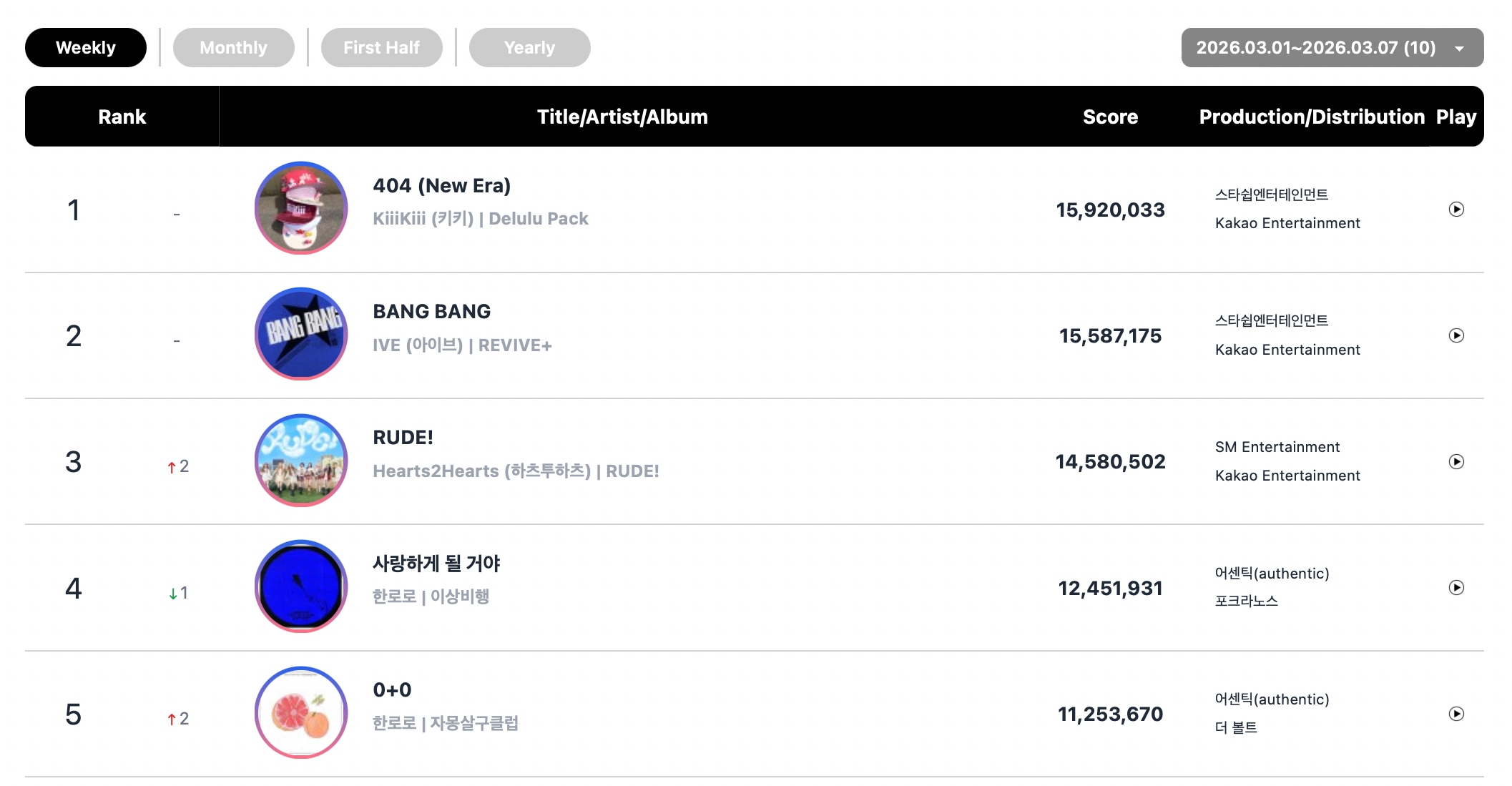Screen dimensions: 1512x786
Task: Select the First Half chart tab
Action: [381, 48]
